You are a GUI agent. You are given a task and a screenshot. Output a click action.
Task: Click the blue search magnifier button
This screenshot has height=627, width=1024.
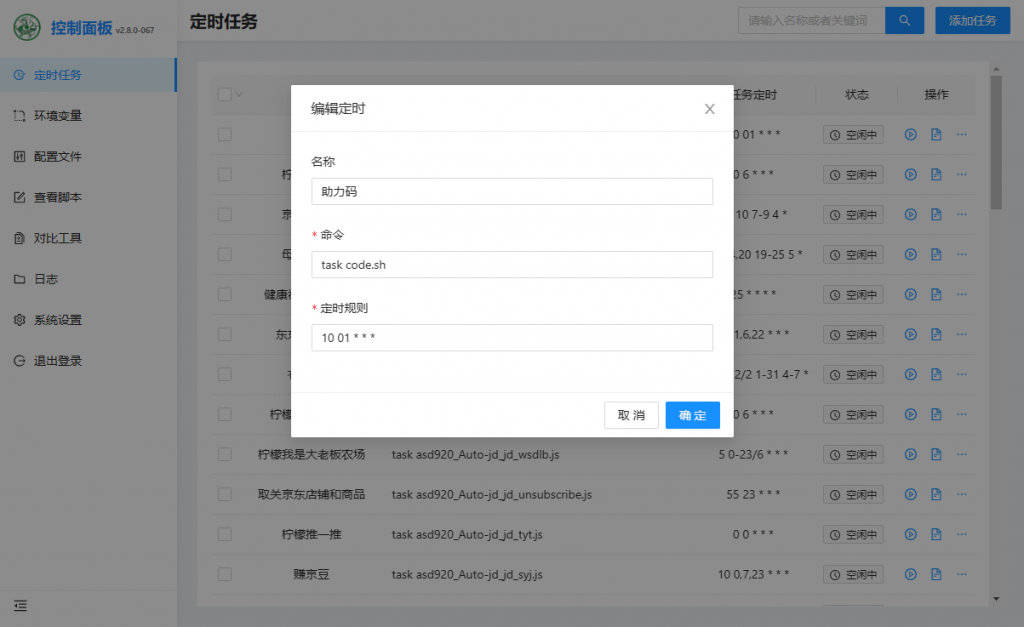tap(904, 20)
